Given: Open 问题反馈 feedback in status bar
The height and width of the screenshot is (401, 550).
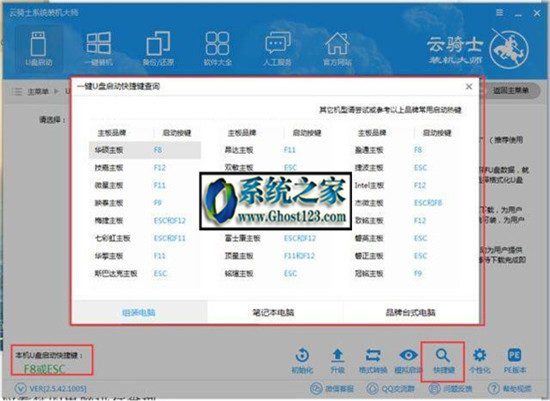Looking at the screenshot, I should click(450, 389).
